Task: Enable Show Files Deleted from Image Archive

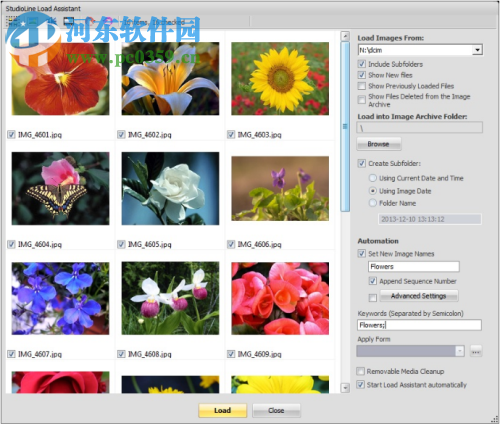Action: [x=362, y=100]
